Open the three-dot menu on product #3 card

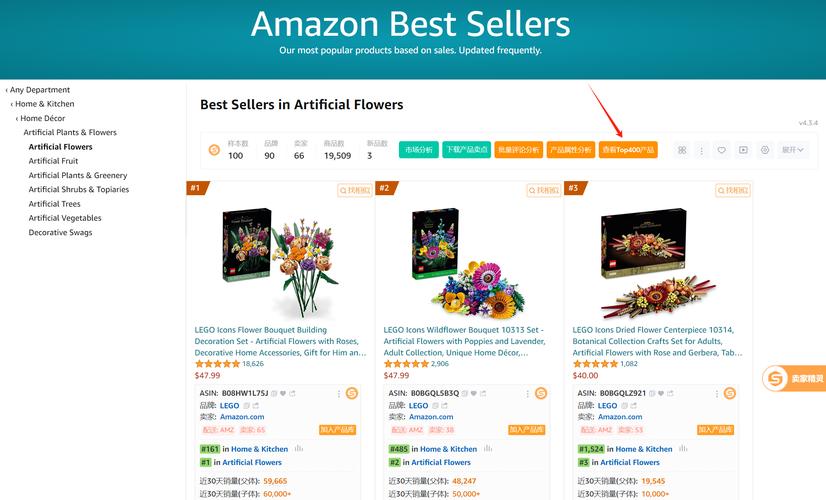[716, 394]
